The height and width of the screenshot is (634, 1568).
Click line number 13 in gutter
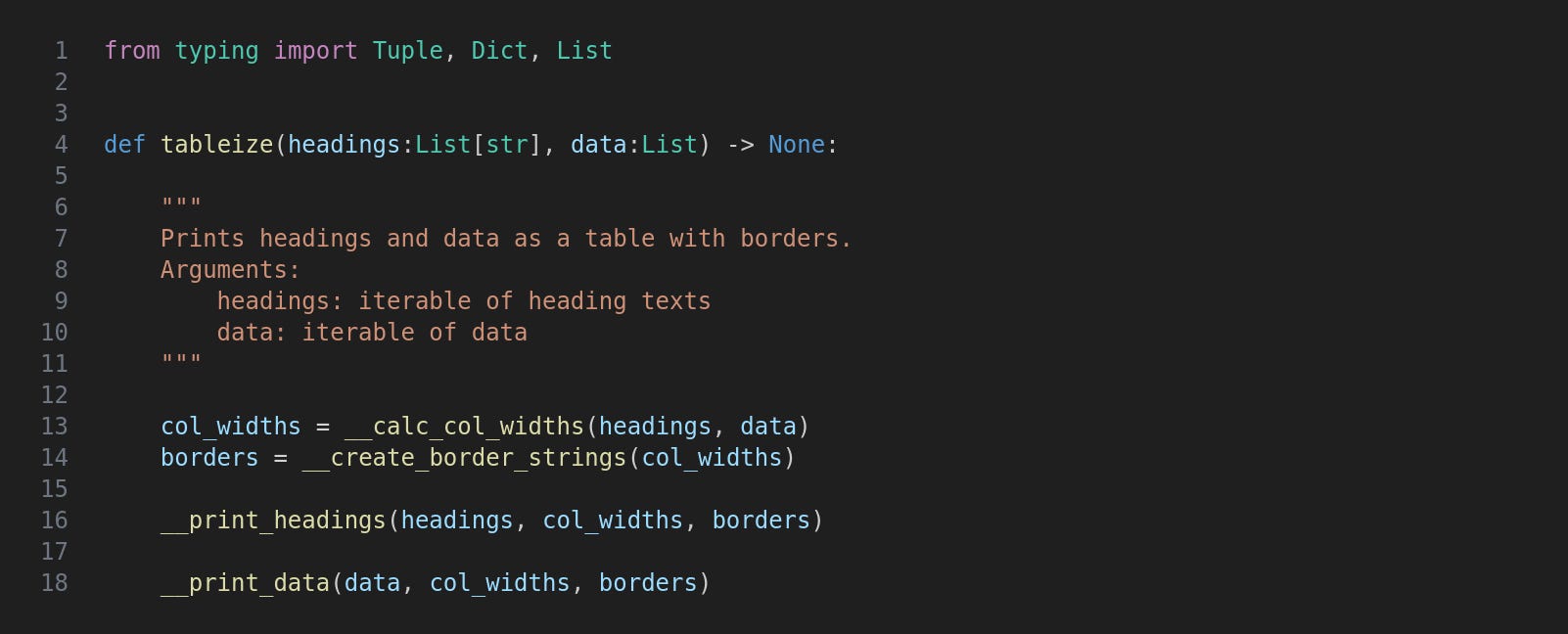pos(54,427)
